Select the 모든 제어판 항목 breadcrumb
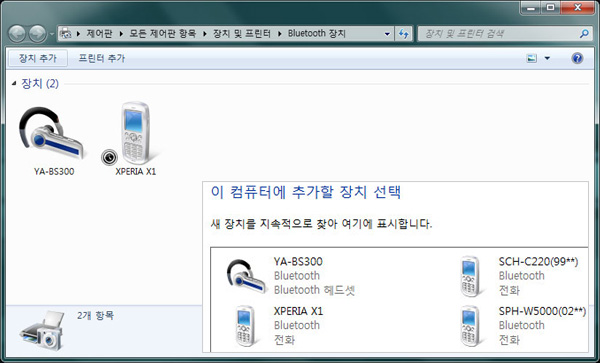Screen dimensions: 600x363 163,34
